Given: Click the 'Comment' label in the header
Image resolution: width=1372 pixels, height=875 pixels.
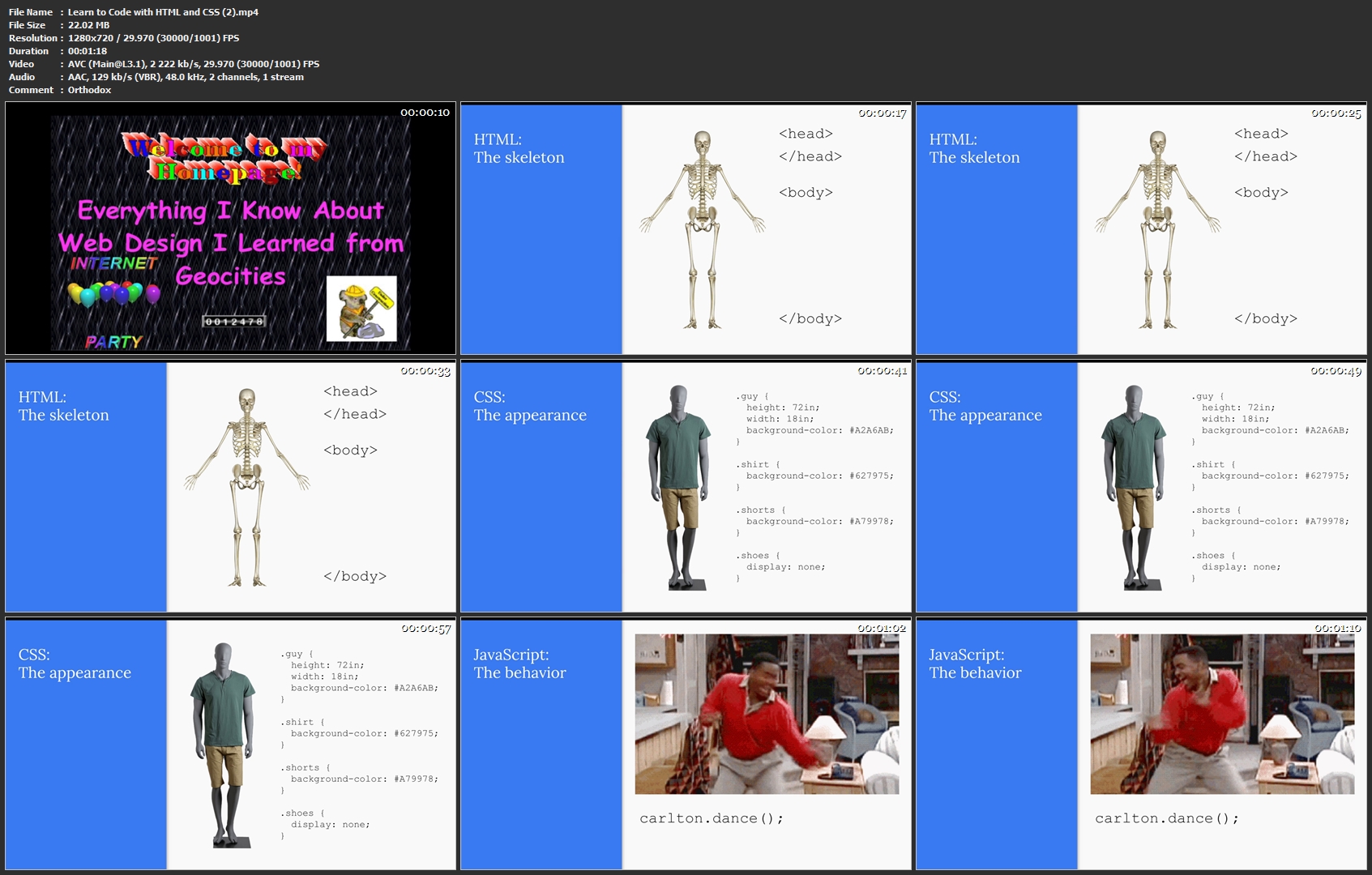Looking at the screenshot, I should click(31, 90).
